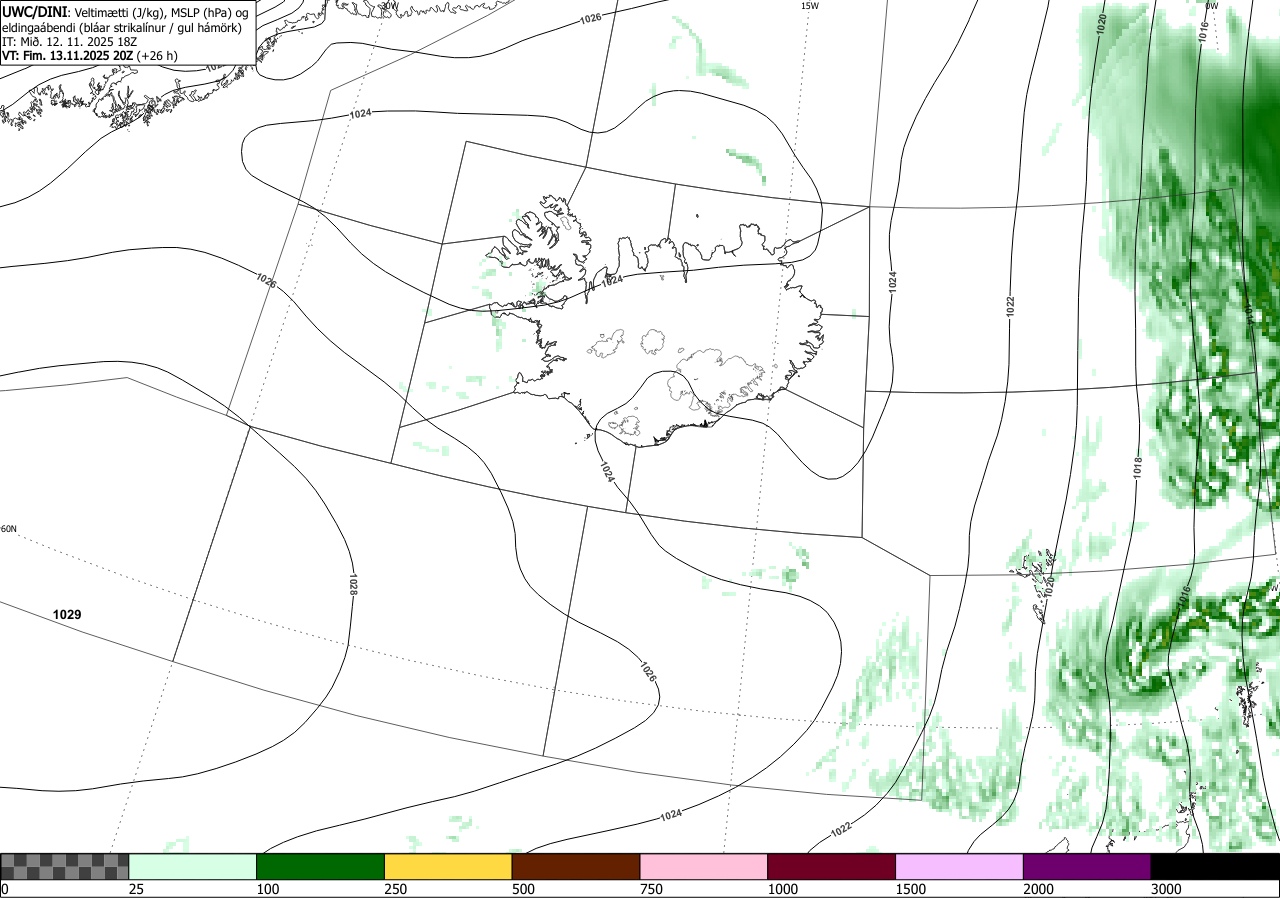Select the "IT: Mið. 12. 11. 2025 18Z" line
The image size is (1280, 898).
click(69, 42)
